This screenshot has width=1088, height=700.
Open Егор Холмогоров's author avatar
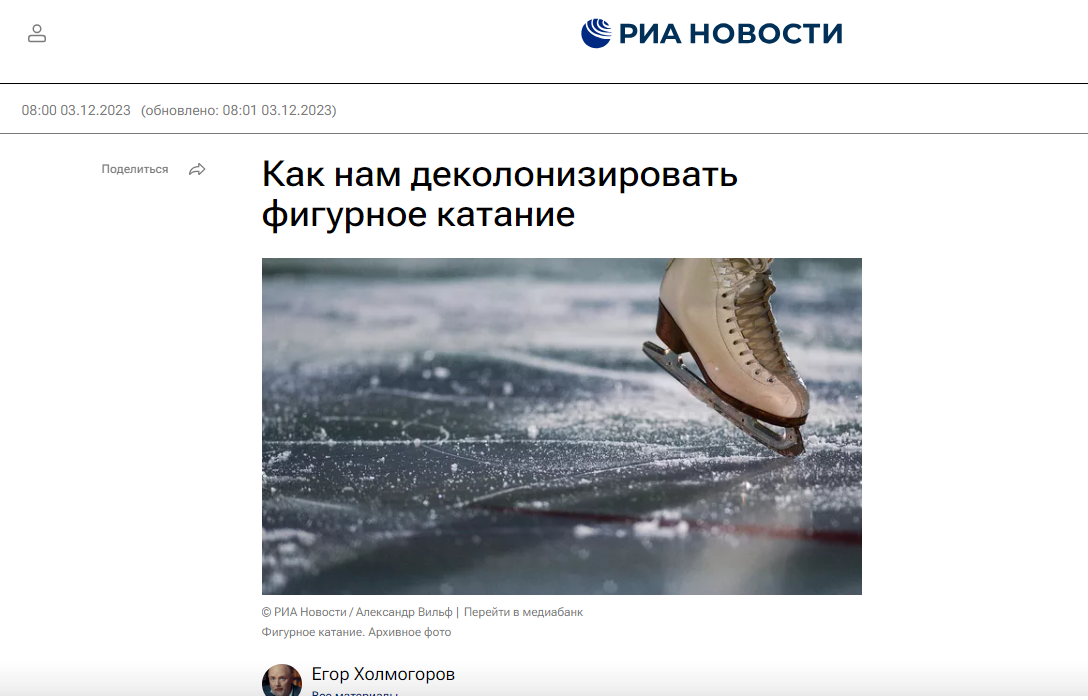coord(282,681)
